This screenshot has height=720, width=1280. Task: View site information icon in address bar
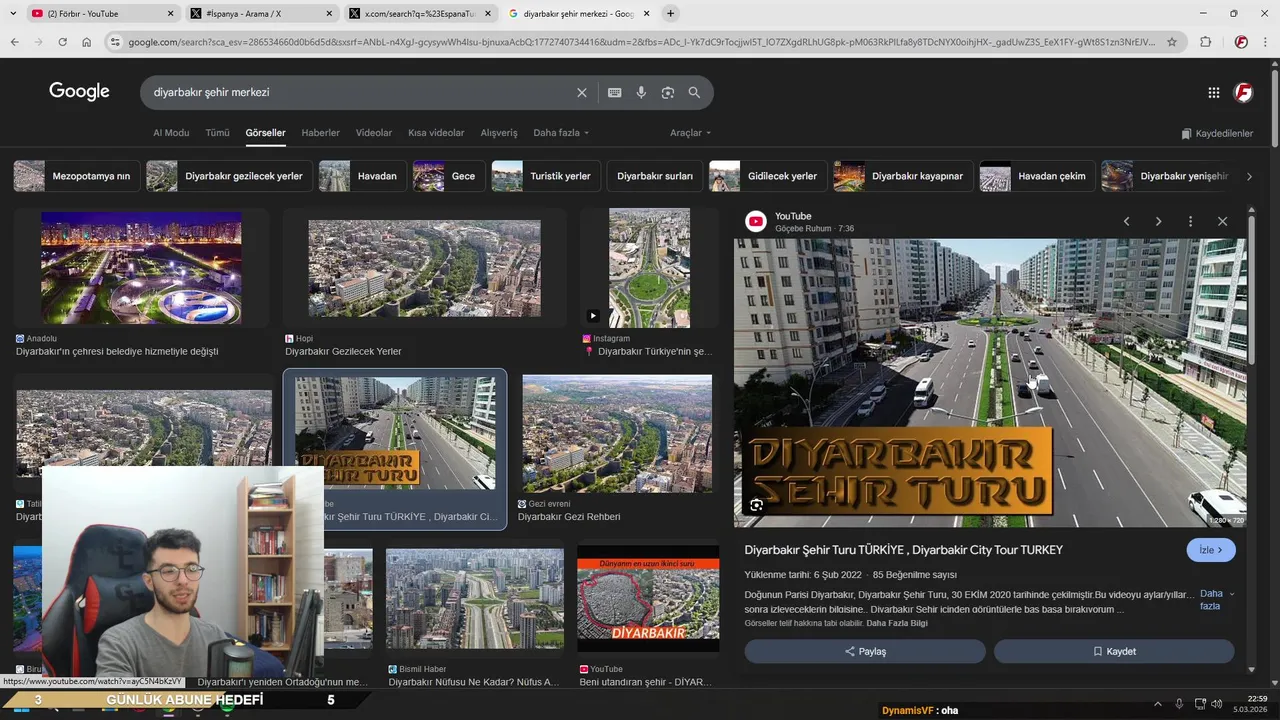[115, 42]
